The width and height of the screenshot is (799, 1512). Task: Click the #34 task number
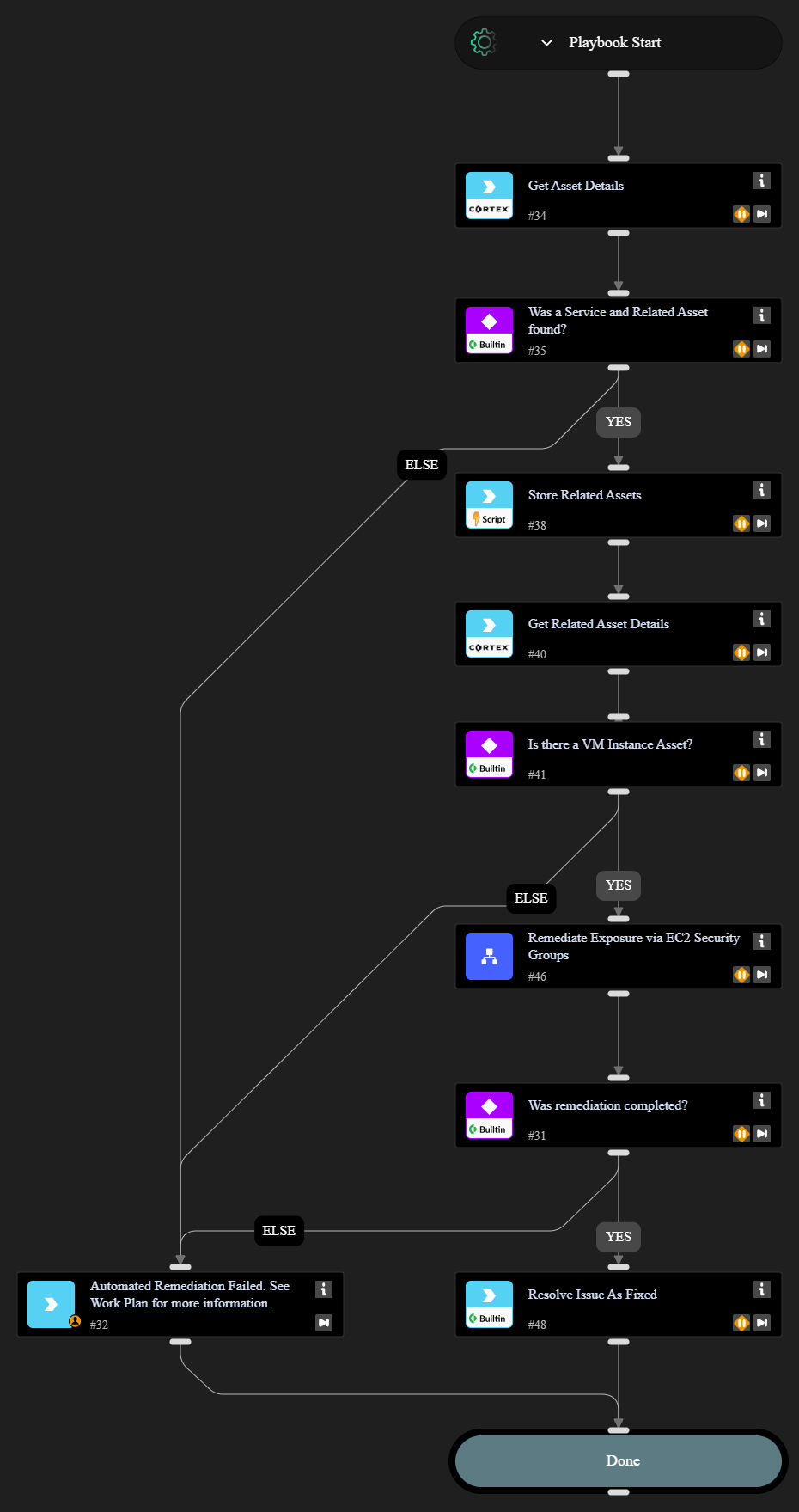(537, 216)
